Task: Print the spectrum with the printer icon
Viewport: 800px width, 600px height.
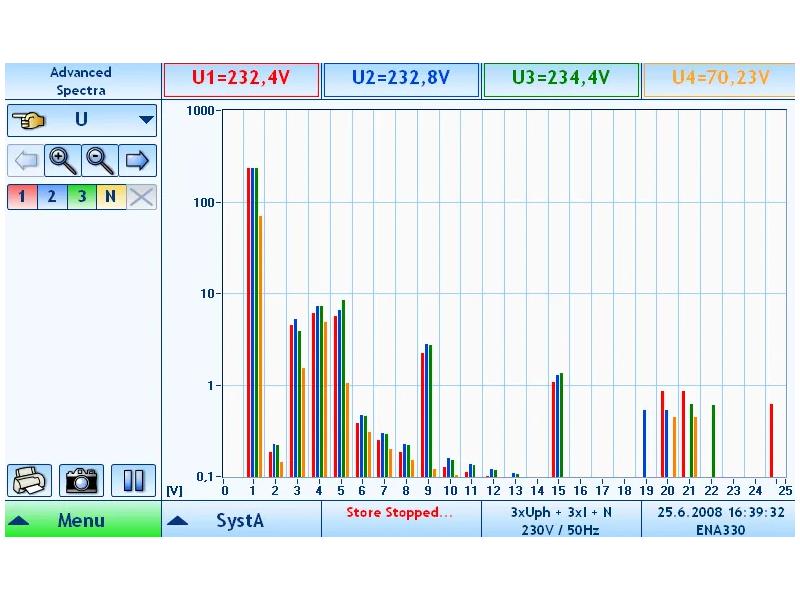Action: point(30,480)
